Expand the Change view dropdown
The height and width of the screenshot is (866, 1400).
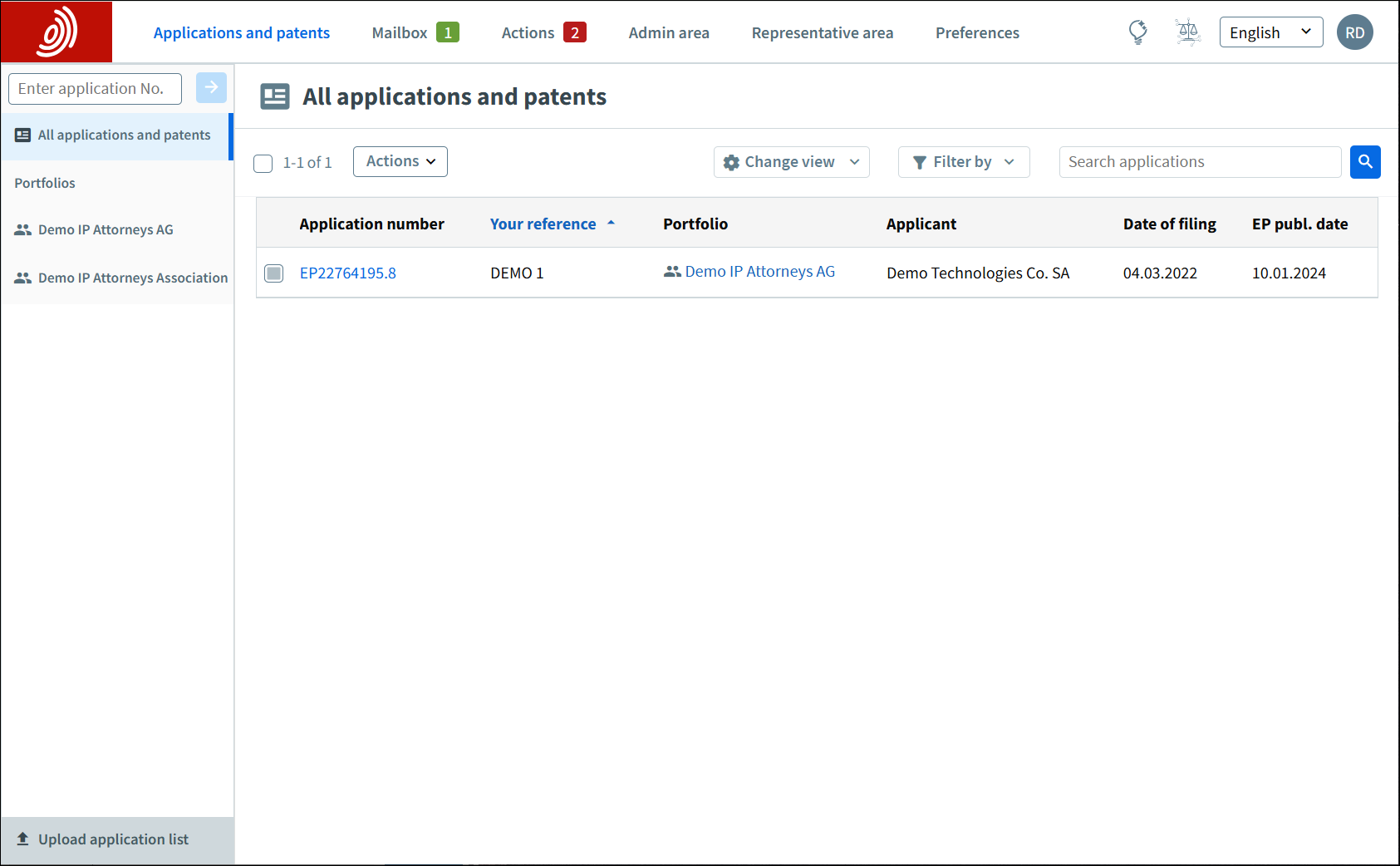pos(791,162)
